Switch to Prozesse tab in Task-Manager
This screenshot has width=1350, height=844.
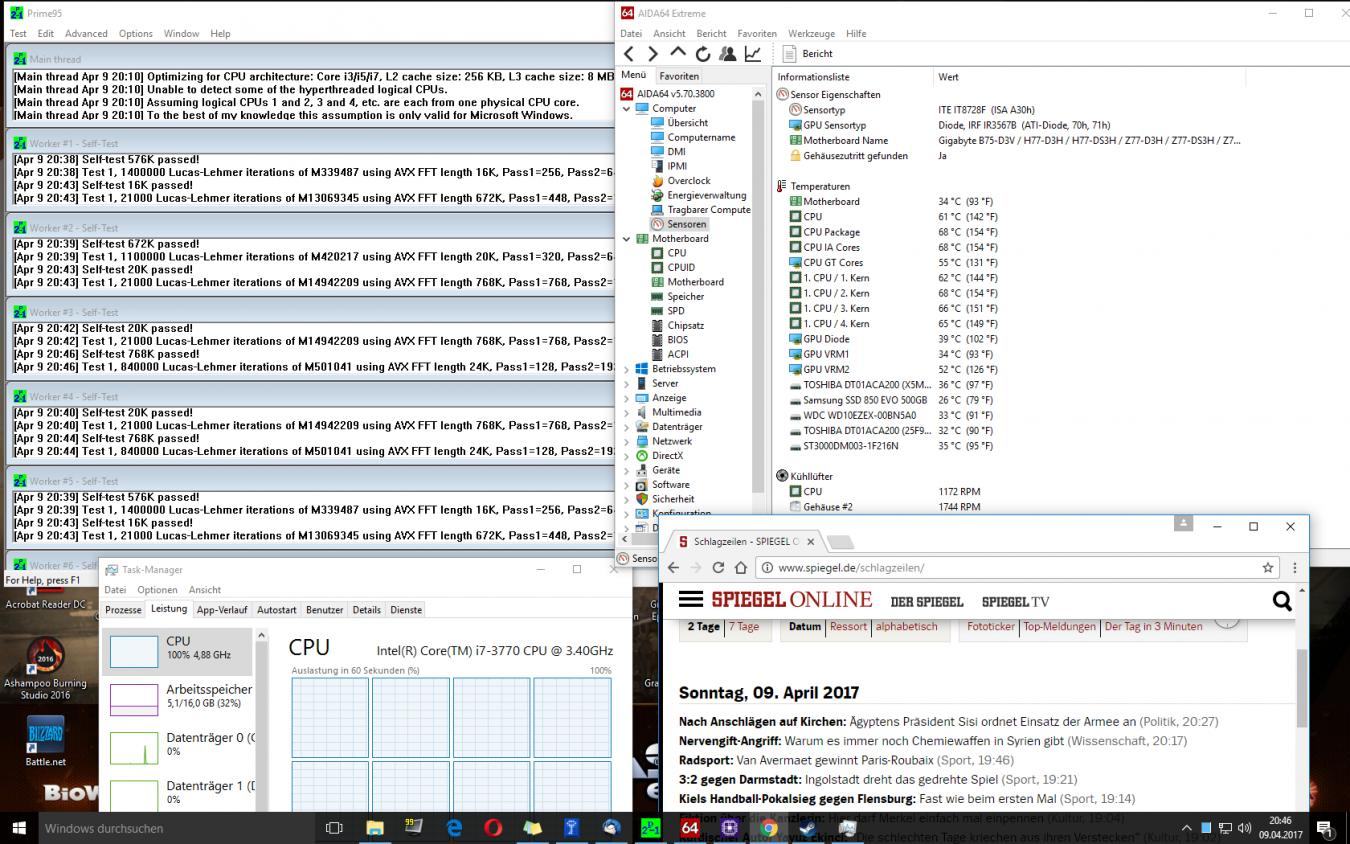click(123, 610)
